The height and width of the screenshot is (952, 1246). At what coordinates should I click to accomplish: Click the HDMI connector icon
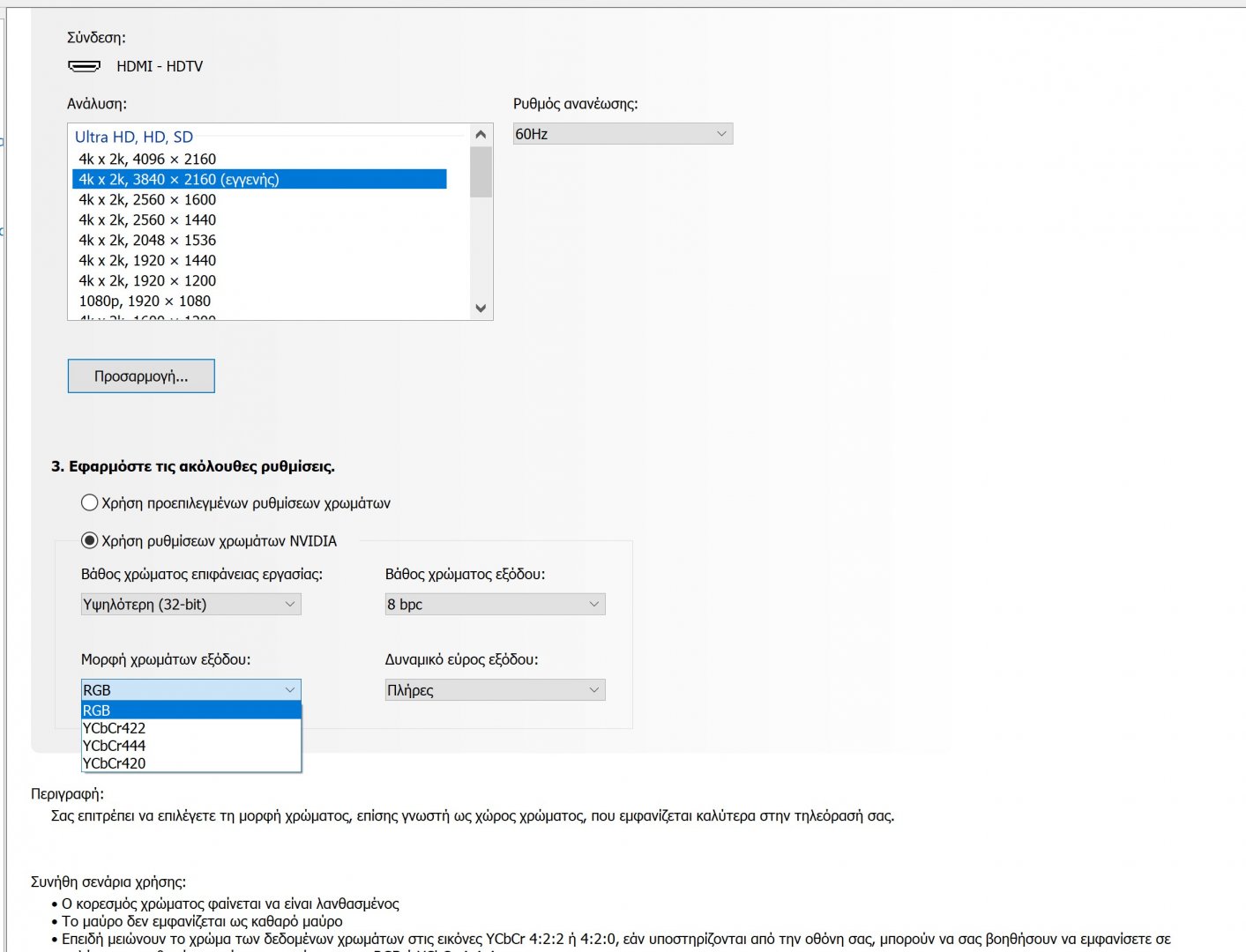point(85,66)
